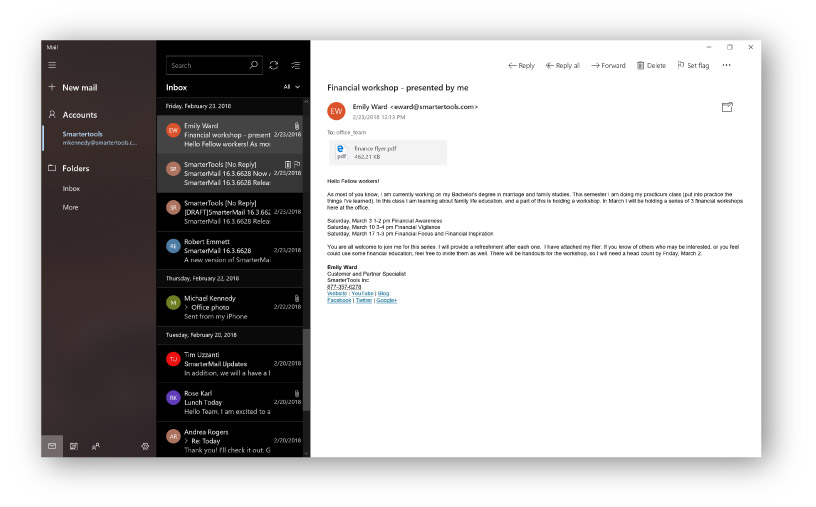
Task: Open SmarterTools SmarterMail 16.3.6628 Now email
Action: coord(230,173)
